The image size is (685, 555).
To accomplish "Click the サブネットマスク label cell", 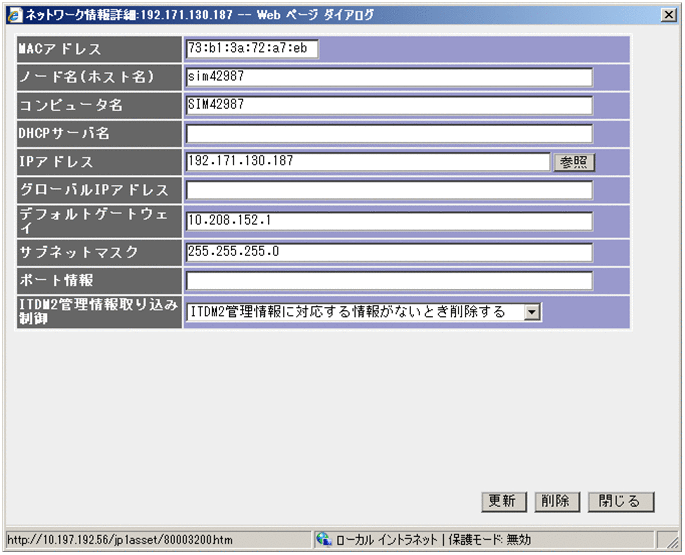I will [99, 253].
